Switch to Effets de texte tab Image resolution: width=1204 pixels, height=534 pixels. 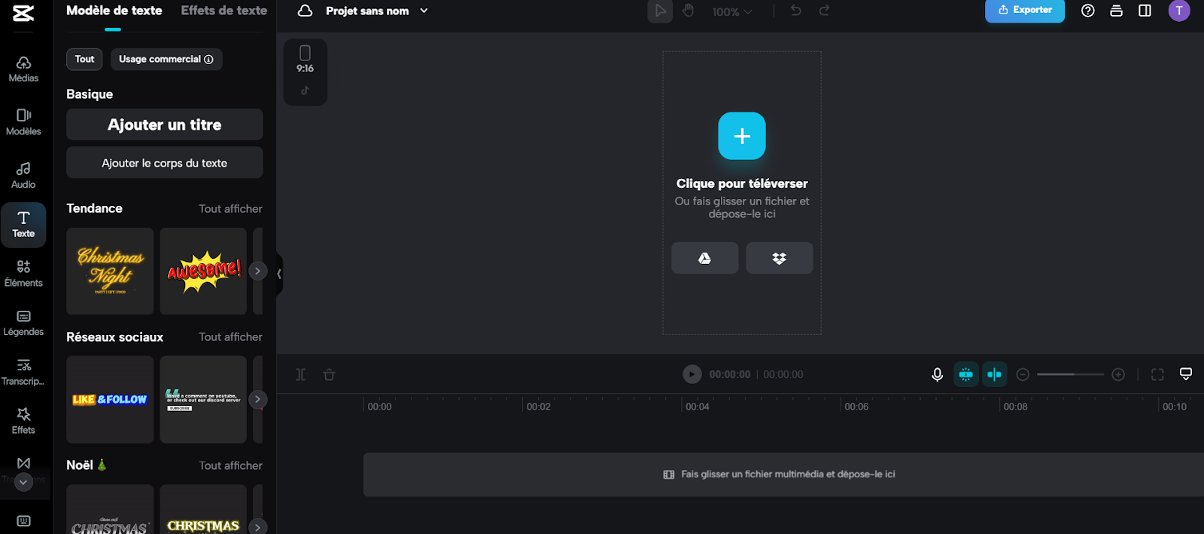[224, 10]
